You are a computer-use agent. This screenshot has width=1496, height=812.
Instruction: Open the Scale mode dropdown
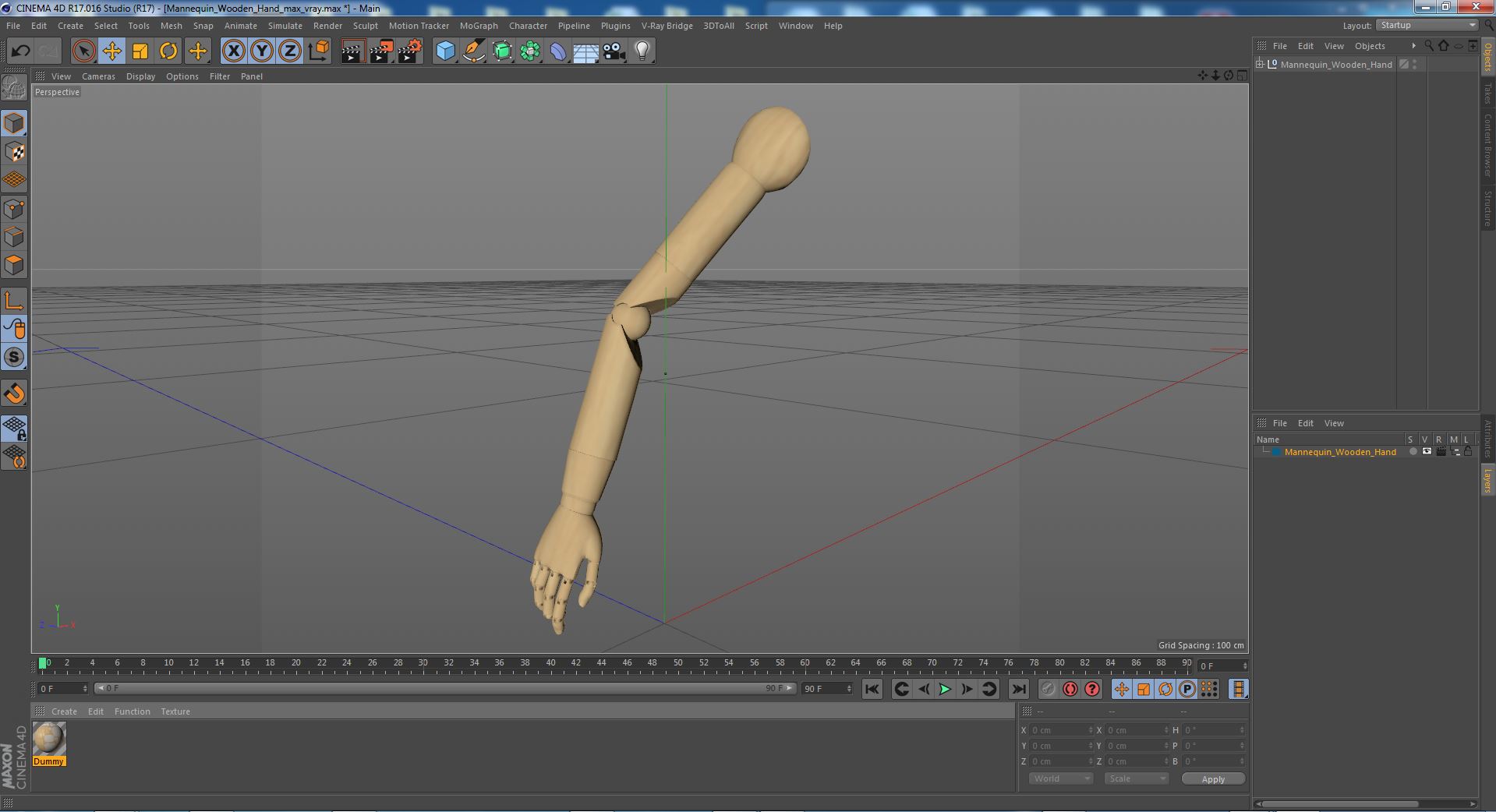pyautogui.click(x=1136, y=778)
